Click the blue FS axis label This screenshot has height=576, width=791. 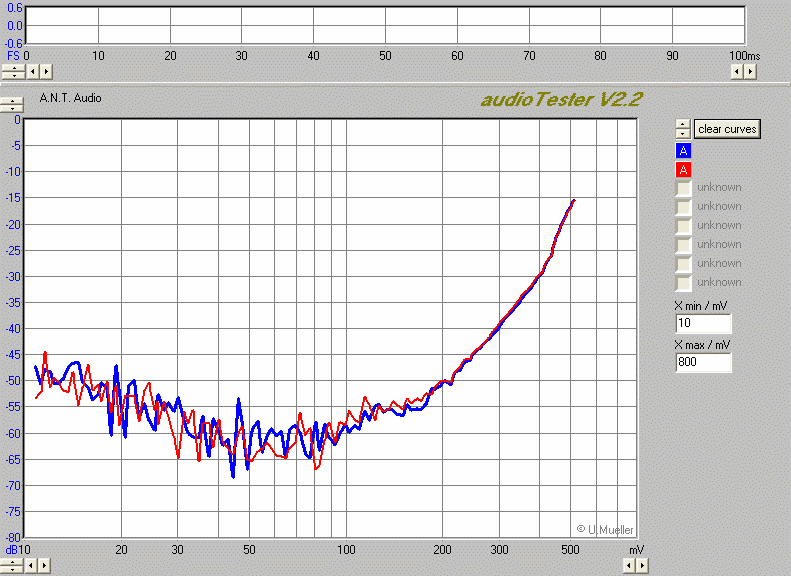13,55
